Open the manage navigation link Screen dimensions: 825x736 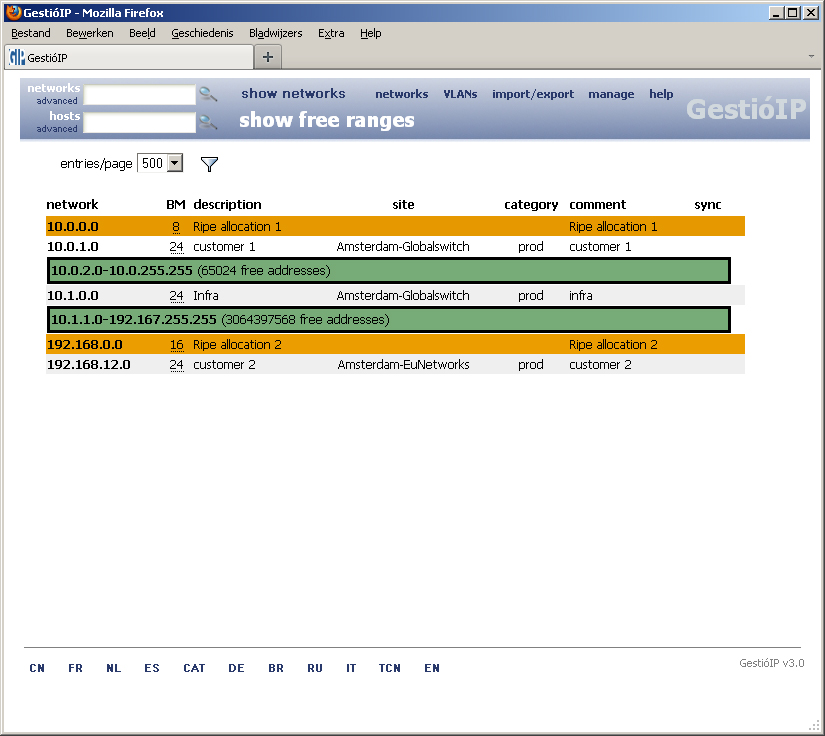coord(611,94)
